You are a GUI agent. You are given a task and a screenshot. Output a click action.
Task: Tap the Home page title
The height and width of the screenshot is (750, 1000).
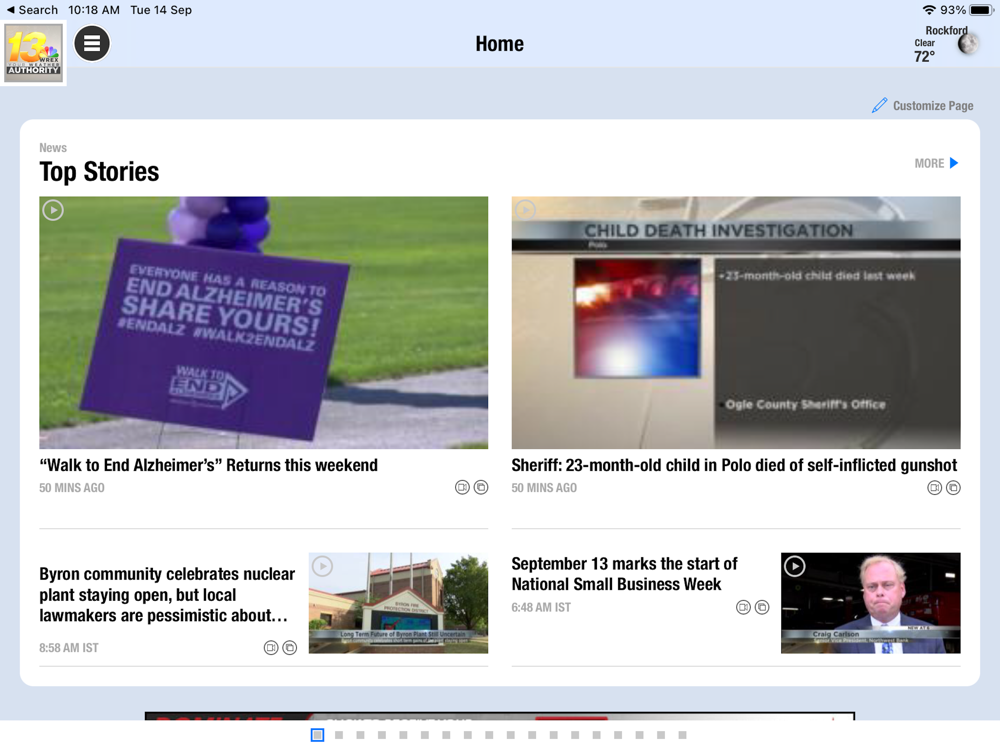(x=499, y=43)
